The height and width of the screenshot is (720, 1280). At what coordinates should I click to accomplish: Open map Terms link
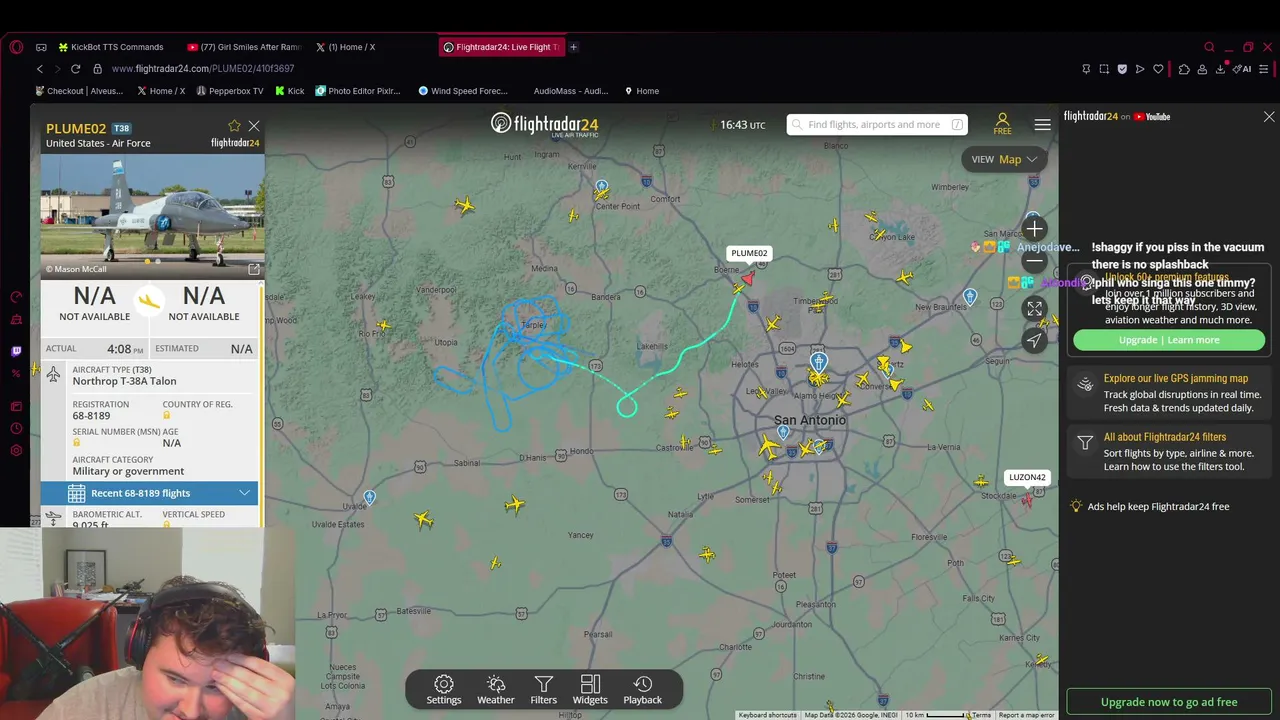coord(982,715)
